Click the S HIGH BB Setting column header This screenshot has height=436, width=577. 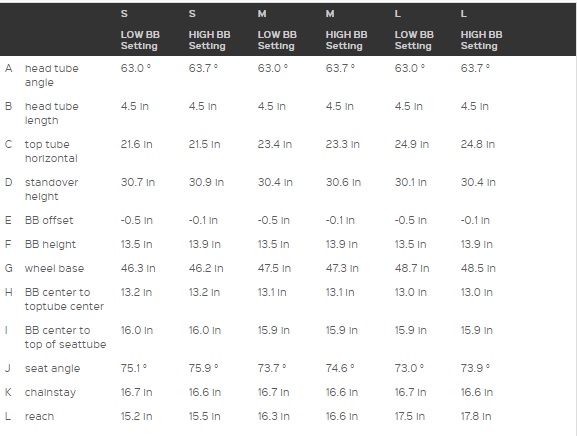click(209, 30)
